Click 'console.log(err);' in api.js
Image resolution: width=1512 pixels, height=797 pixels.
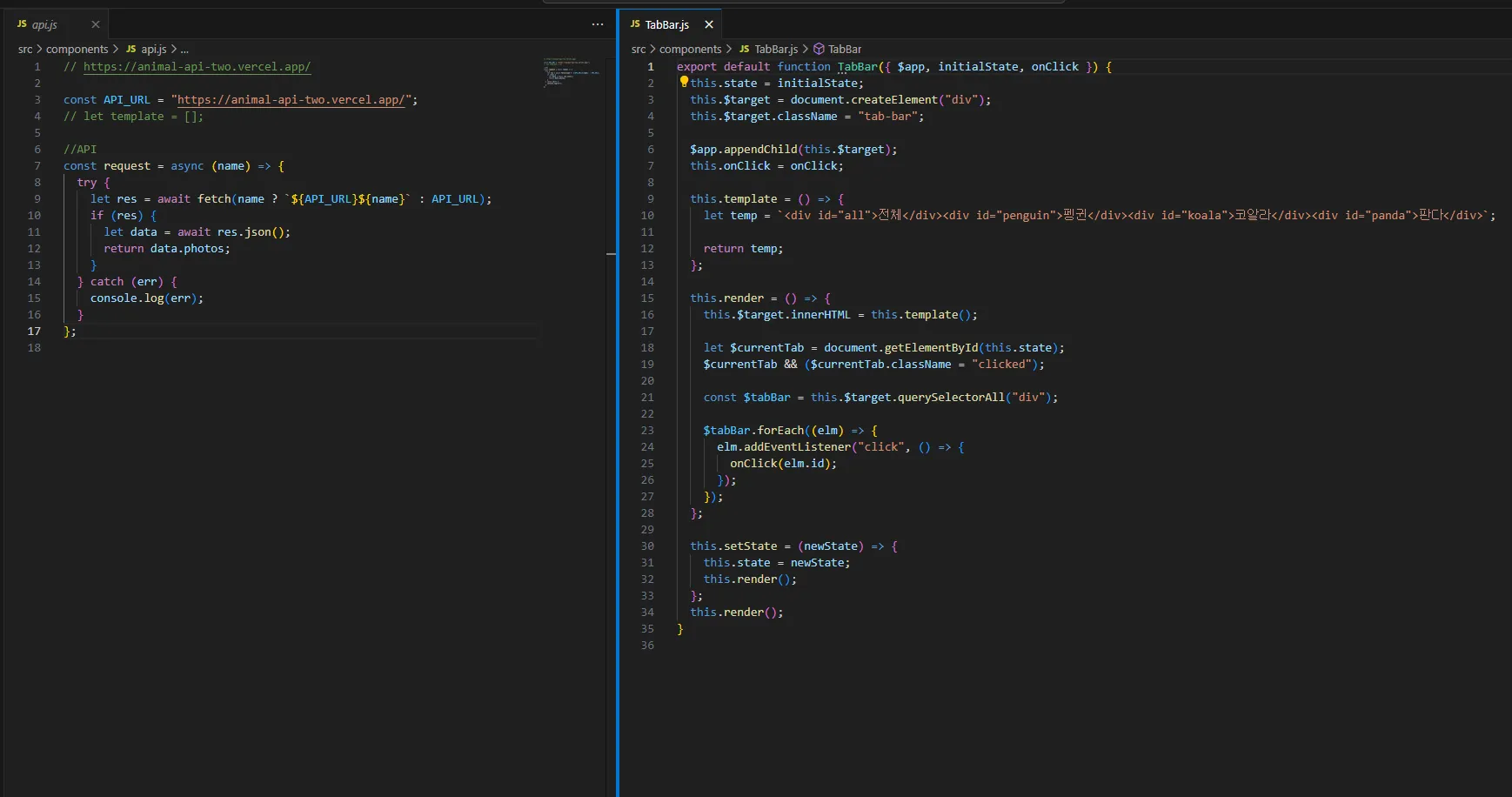[147, 298]
